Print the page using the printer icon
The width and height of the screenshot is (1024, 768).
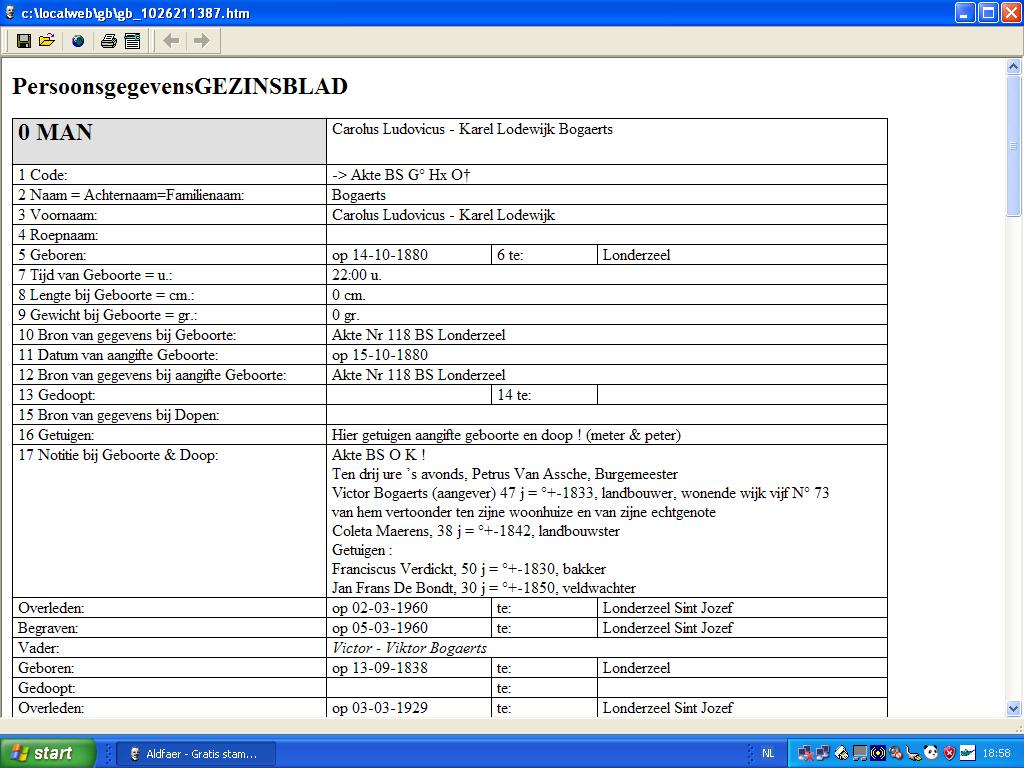click(108, 41)
